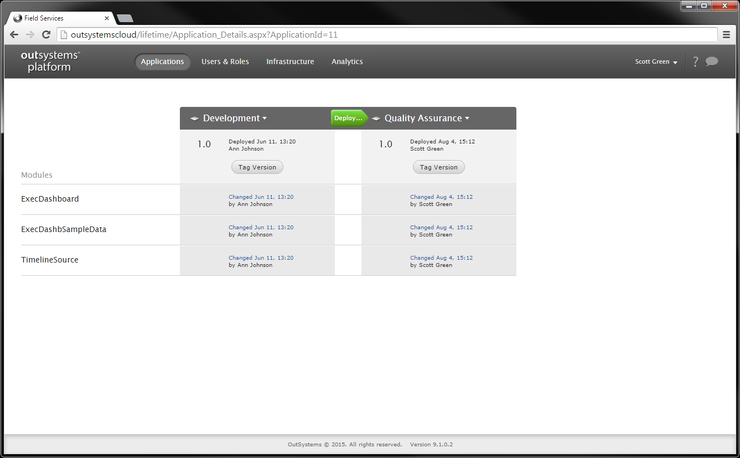Reload the page with the refresh icon
740x458 pixels.
pyautogui.click(x=46, y=34)
